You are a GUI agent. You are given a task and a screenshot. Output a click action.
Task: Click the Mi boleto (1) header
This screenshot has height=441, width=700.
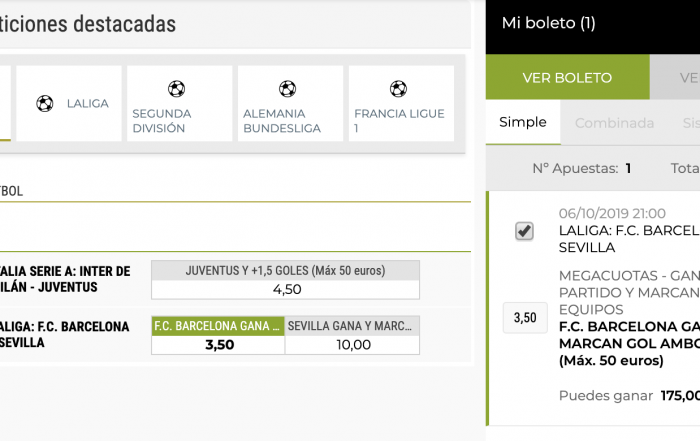[x=548, y=23]
